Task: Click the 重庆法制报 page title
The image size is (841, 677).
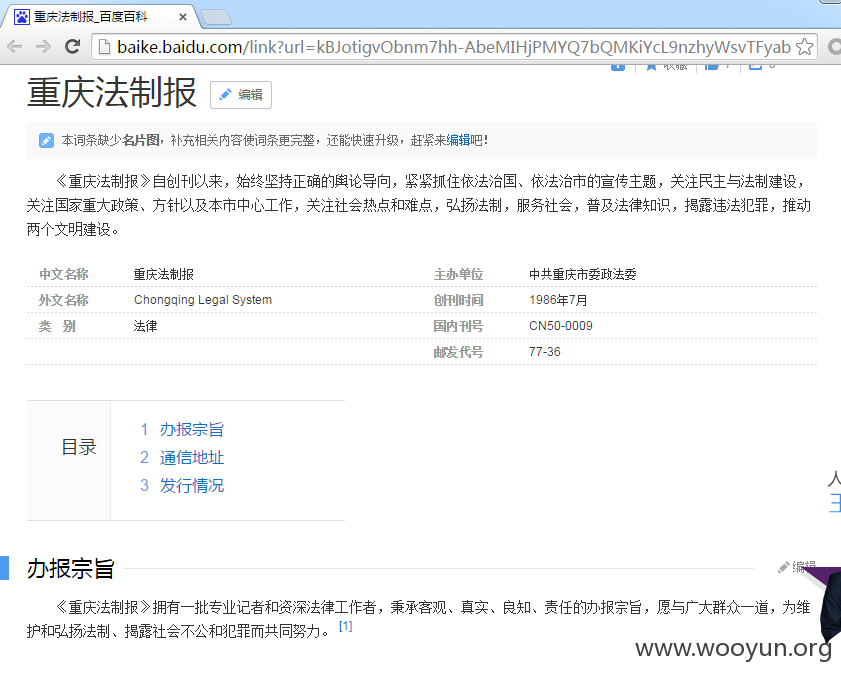Action: point(112,93)
